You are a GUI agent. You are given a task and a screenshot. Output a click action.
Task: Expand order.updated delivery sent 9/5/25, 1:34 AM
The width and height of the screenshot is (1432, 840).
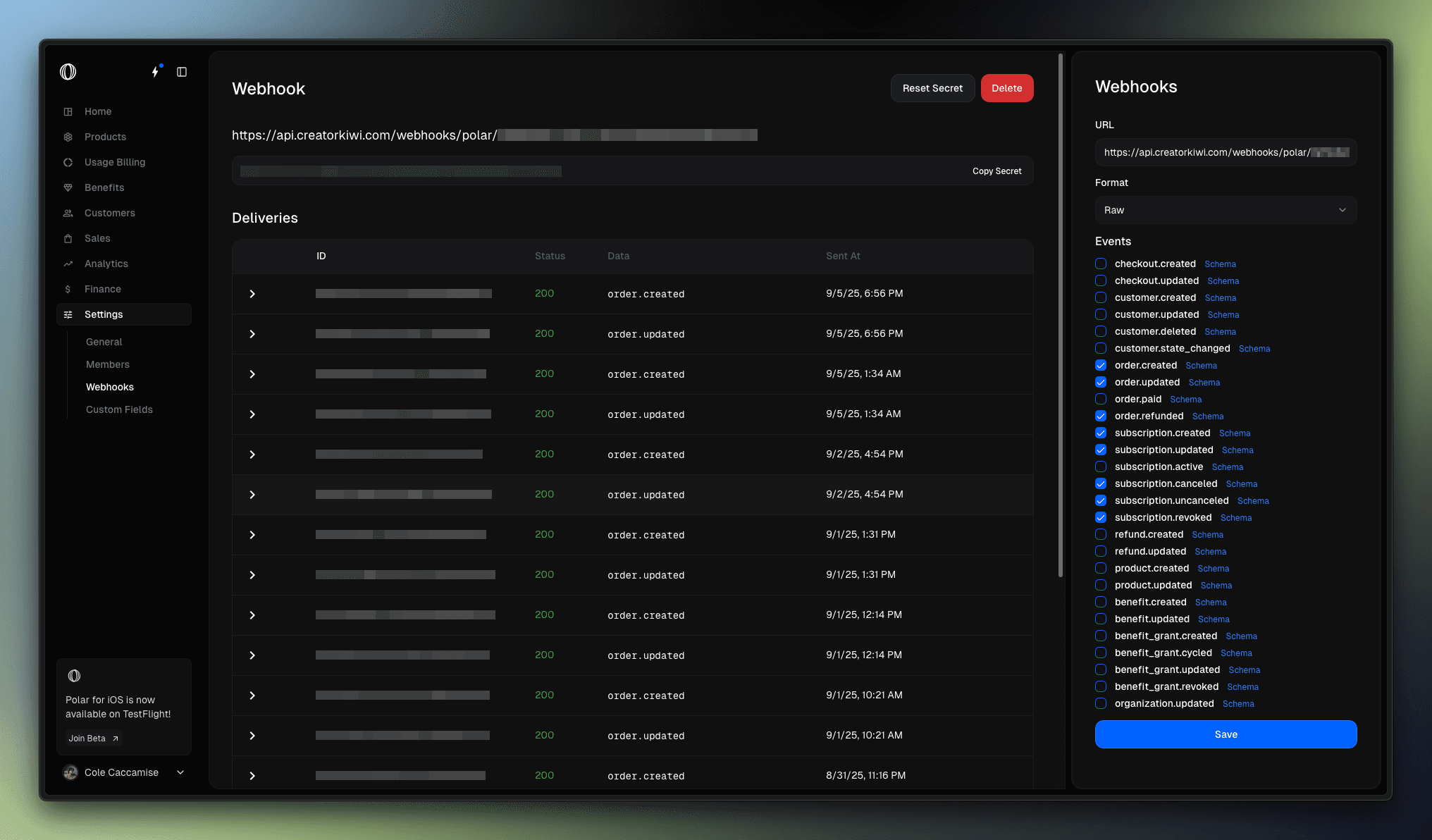pos(252,414)
